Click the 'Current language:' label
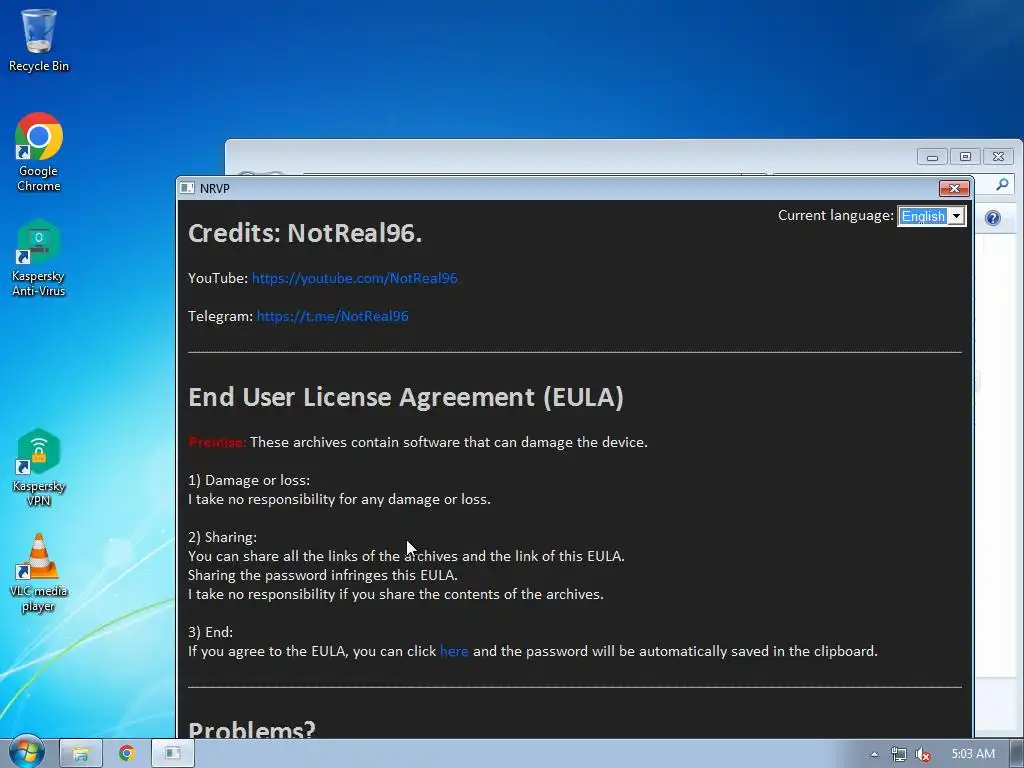 tap(835, 216)
